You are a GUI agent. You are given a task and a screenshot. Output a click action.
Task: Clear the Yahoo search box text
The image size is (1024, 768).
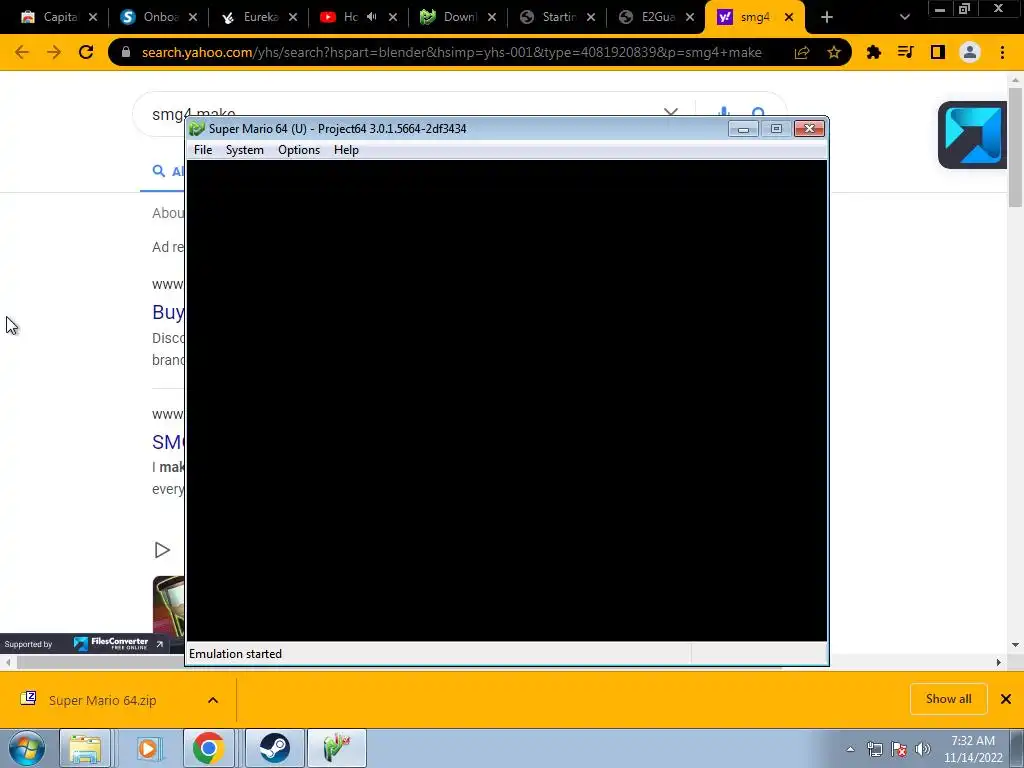tap(671, 111)
